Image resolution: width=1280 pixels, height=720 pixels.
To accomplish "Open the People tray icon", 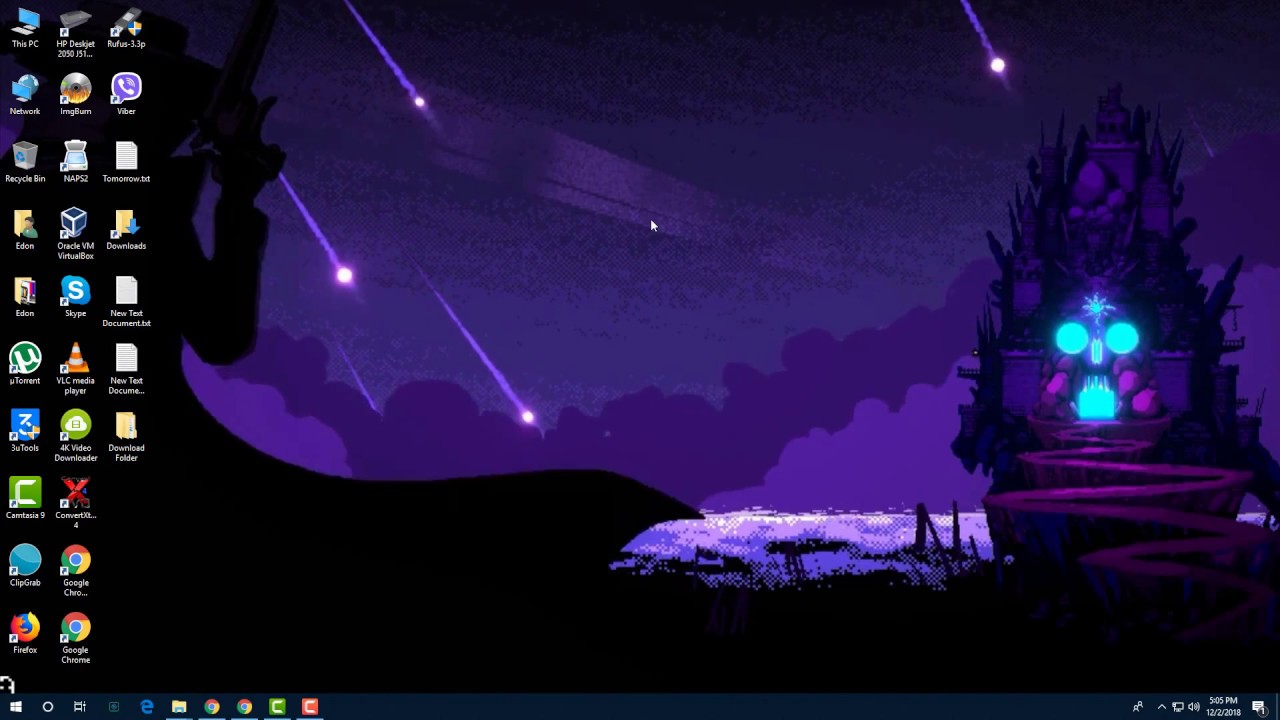I will 1137,707.
